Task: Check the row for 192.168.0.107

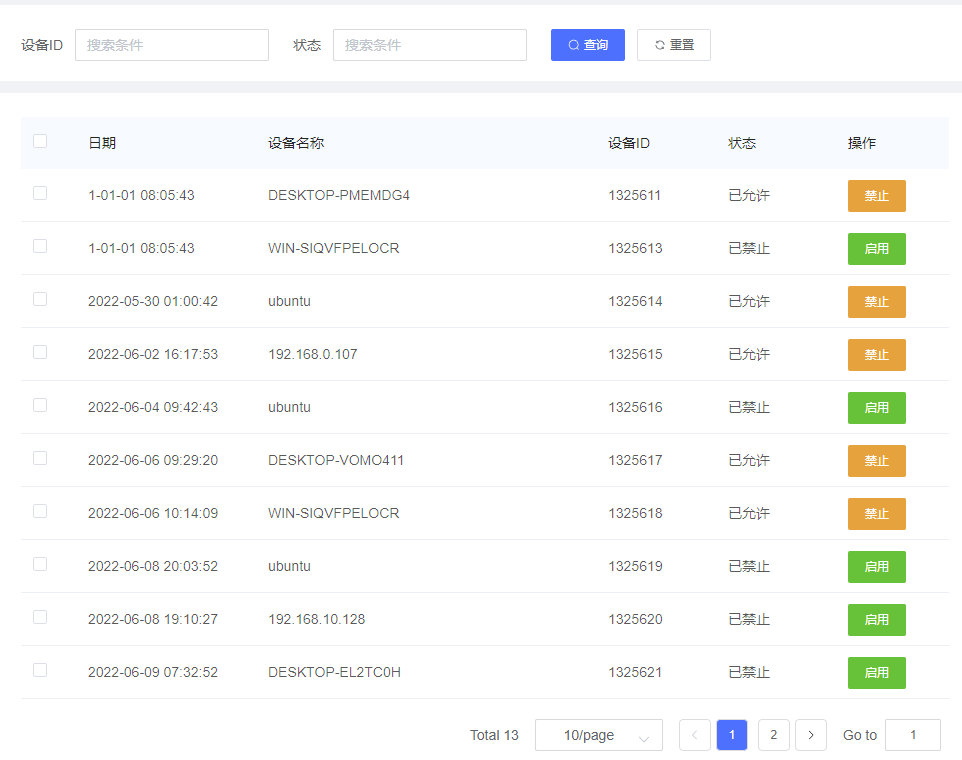Action: (40, 352)
